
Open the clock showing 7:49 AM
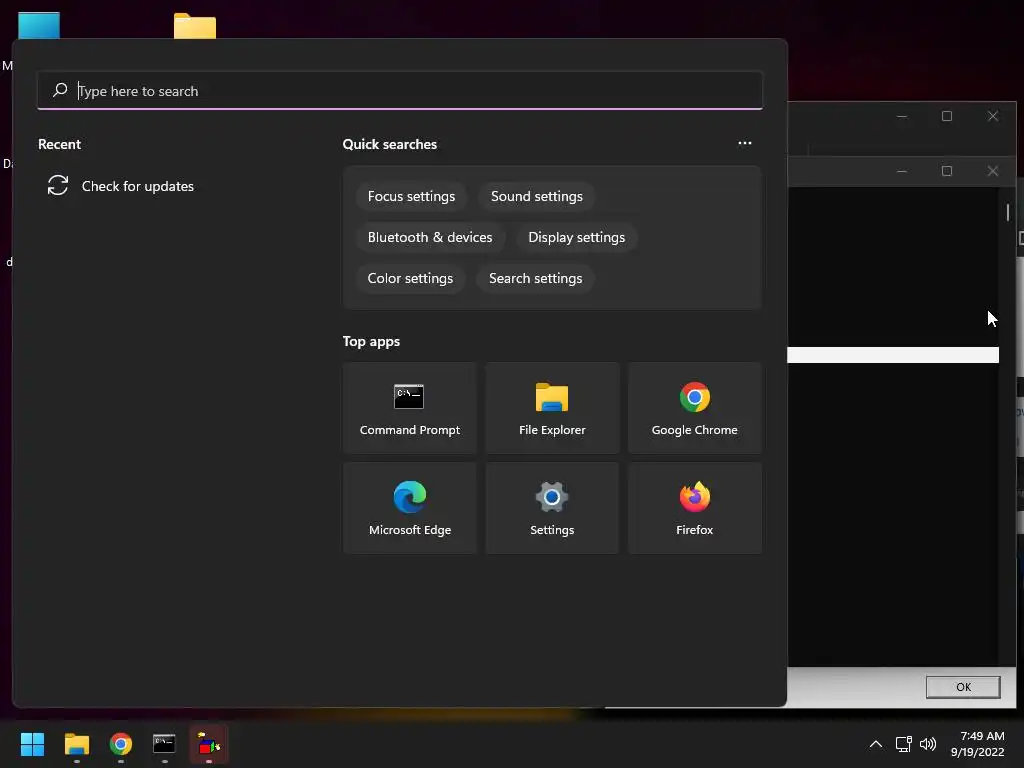[x=978, y=744]
